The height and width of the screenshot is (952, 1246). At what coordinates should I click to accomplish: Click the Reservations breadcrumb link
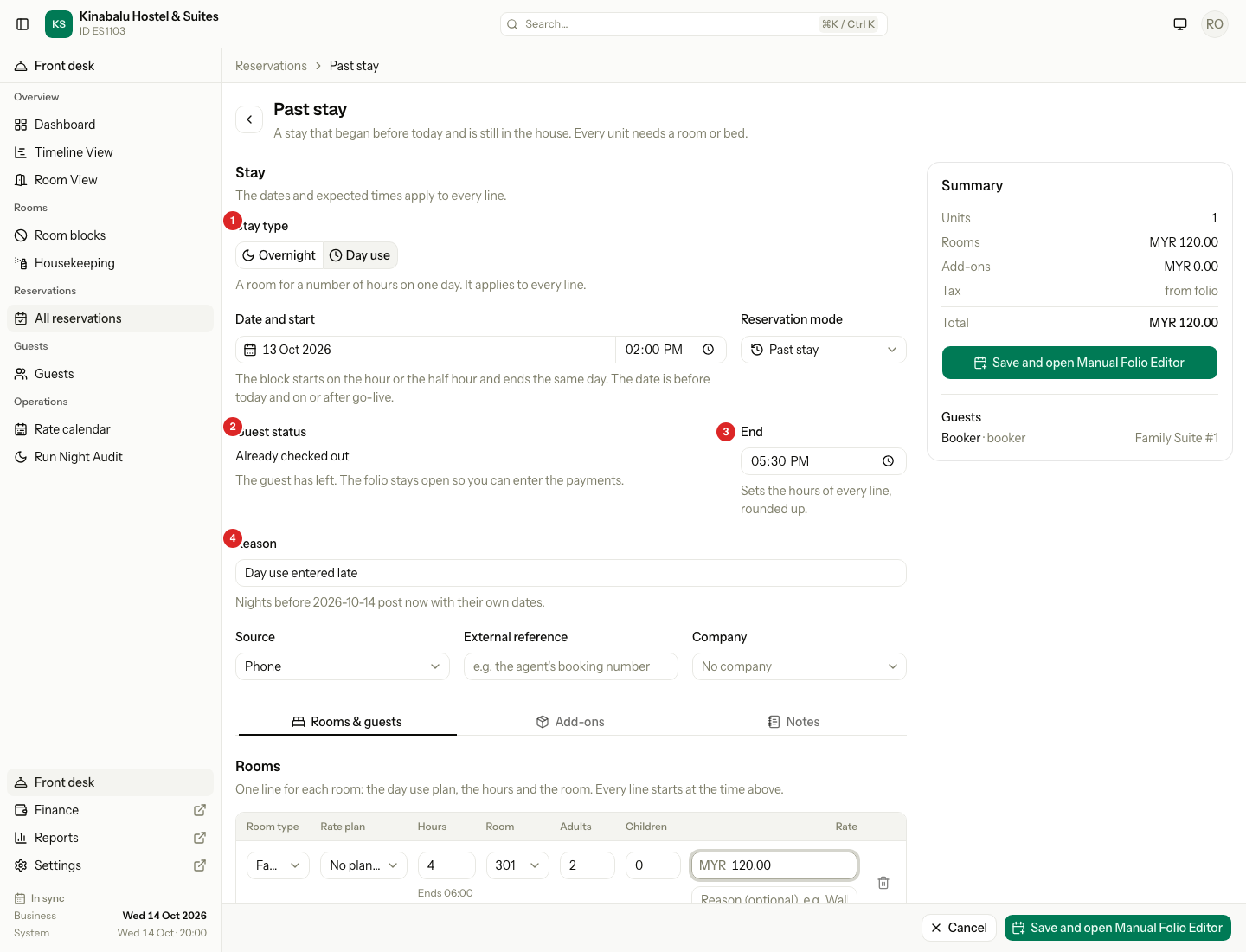[x=271, y=66]
